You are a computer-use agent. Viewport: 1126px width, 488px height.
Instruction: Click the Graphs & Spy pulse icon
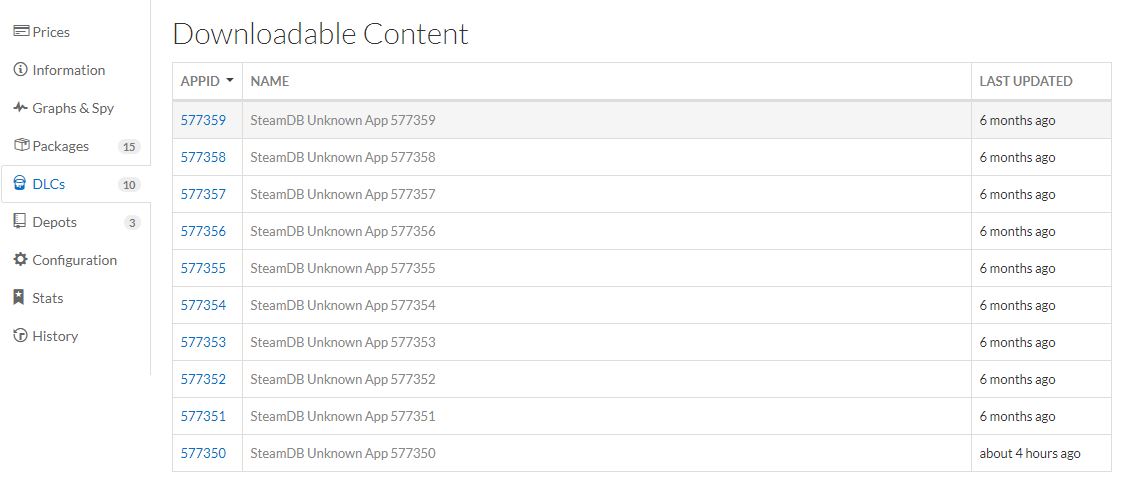pos(20,108)
